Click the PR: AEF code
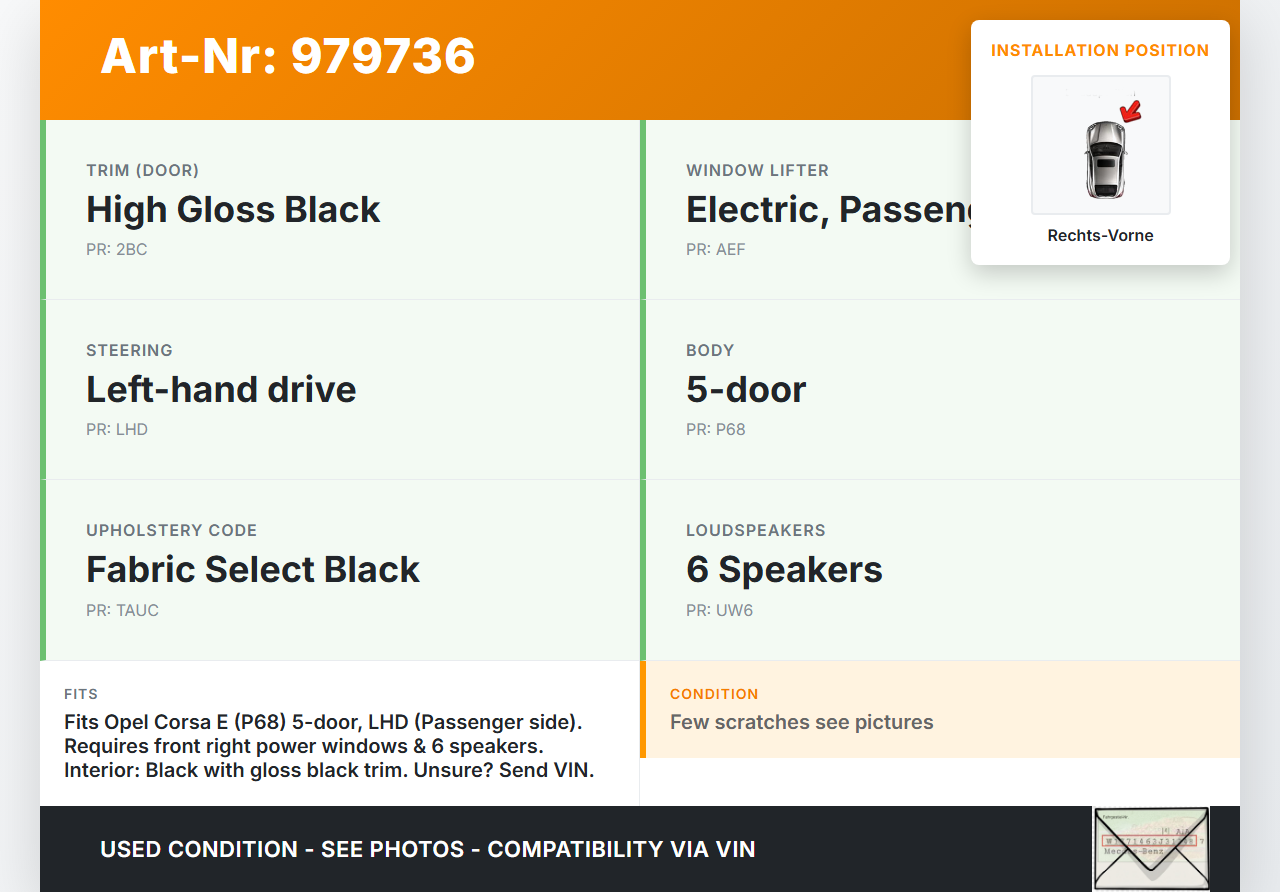 pyautogui.click(x=716, y=250)
